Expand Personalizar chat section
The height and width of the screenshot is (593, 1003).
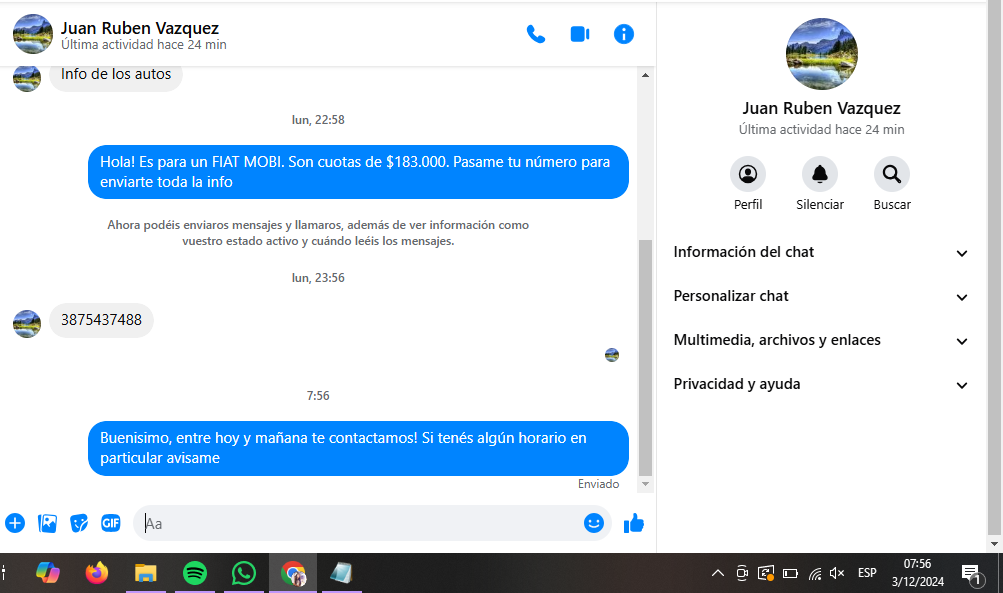(821, 297)
